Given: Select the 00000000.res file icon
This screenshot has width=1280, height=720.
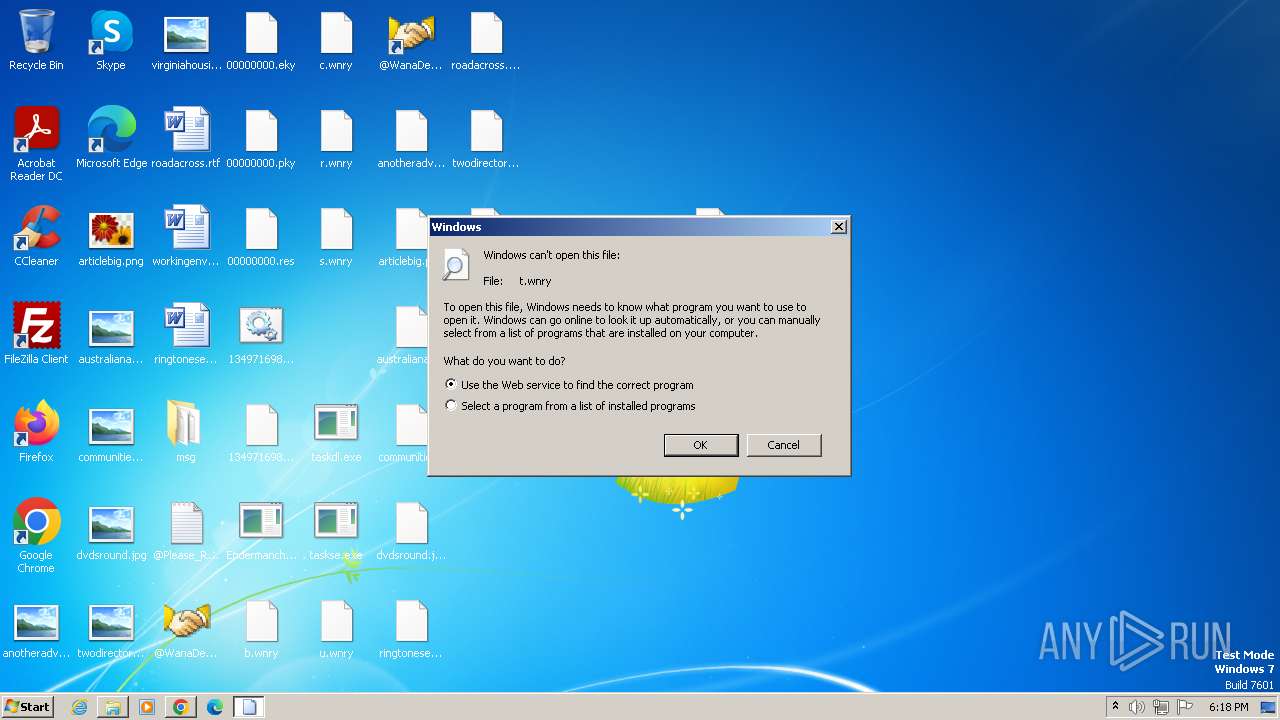Looking at the screenshot, I should tap(261, 237).
